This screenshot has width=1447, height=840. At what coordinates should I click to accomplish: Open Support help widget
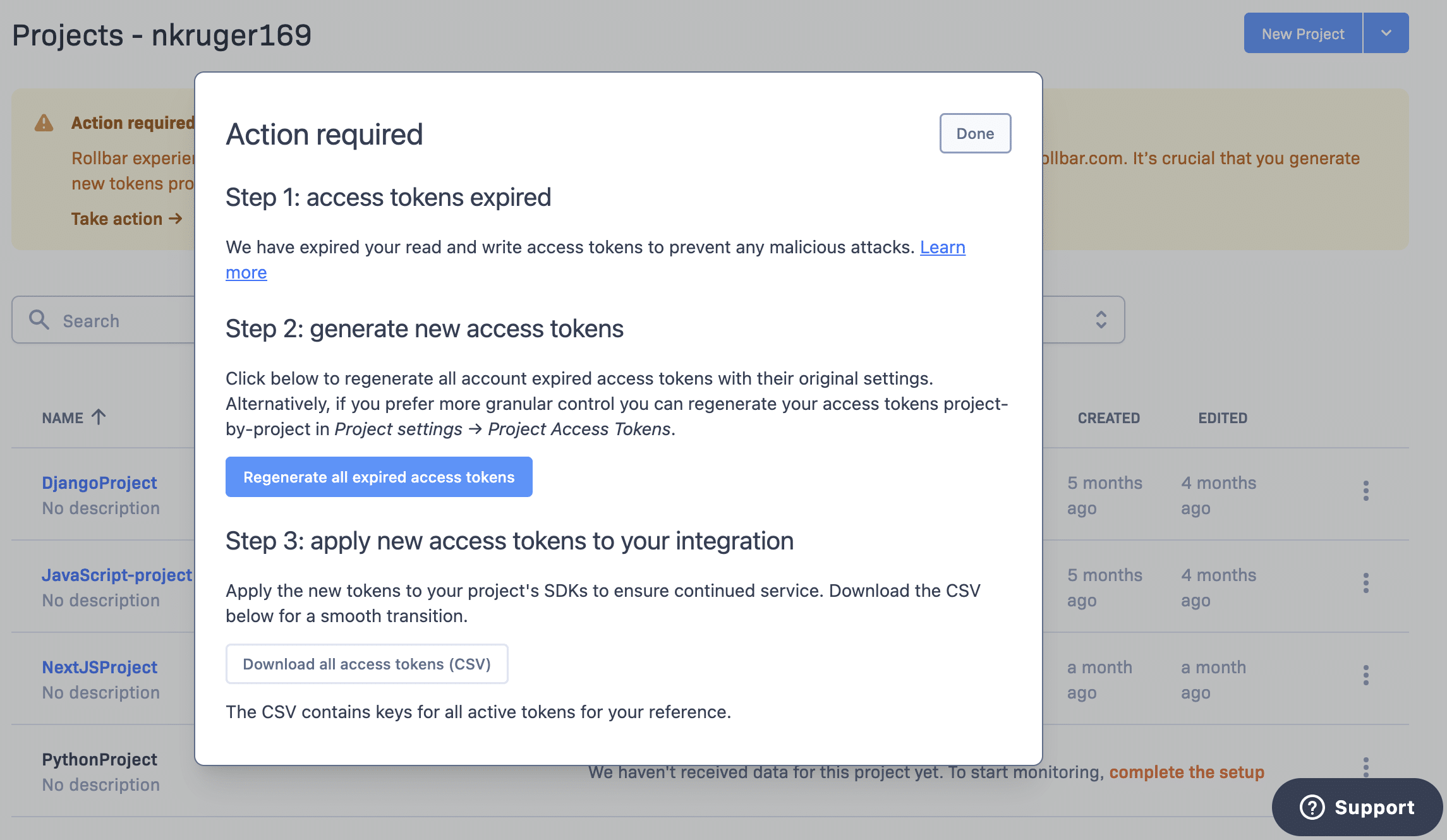(x=1357, y=807)
